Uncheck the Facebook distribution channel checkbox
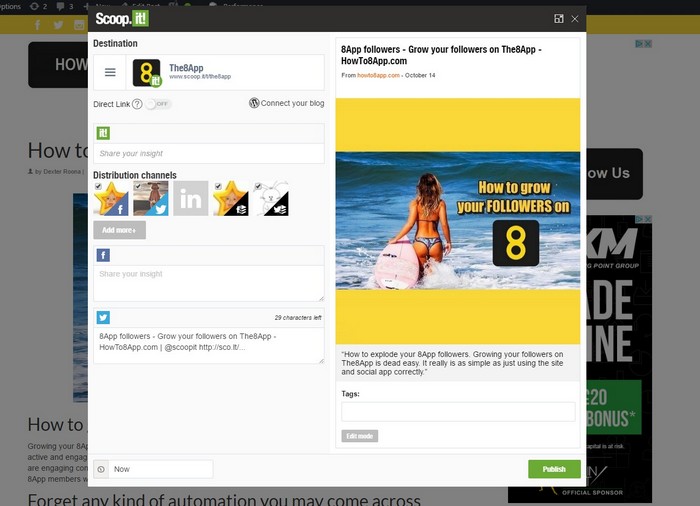Image resolution: width=700 pixels, height=506 pixels. pyautogui.click(x=98, y=186)
